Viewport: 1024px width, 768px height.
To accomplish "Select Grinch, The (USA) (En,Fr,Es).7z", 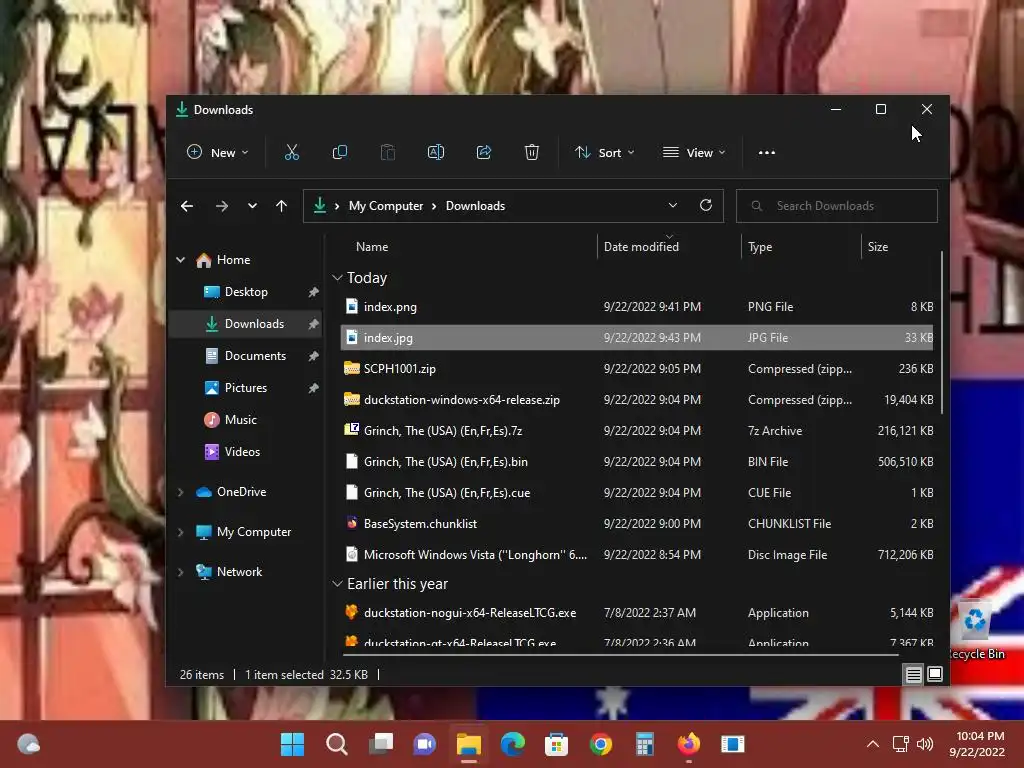I will pyautogui.click(x=637, y=430).
